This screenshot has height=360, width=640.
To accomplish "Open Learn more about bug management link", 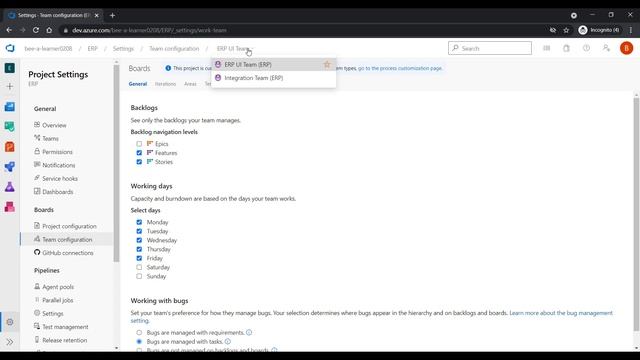I will (x=561, y=313).
